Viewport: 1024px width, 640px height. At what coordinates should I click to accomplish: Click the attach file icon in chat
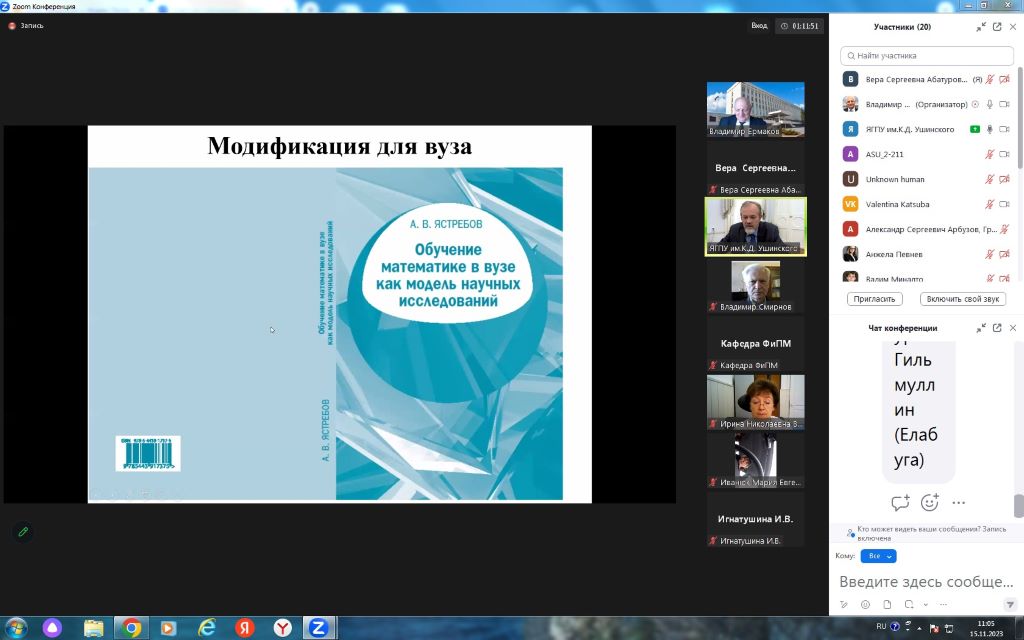[x=886, y=604]
